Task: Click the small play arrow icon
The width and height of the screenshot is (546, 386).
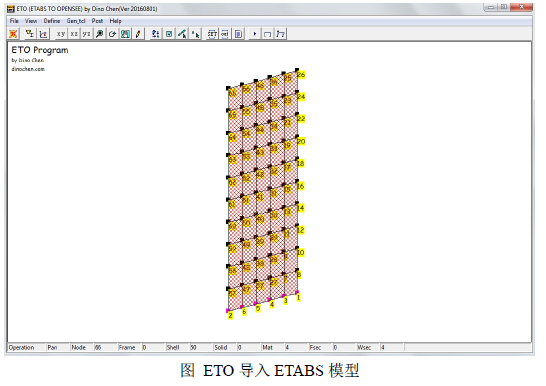Action: [255, 34]
